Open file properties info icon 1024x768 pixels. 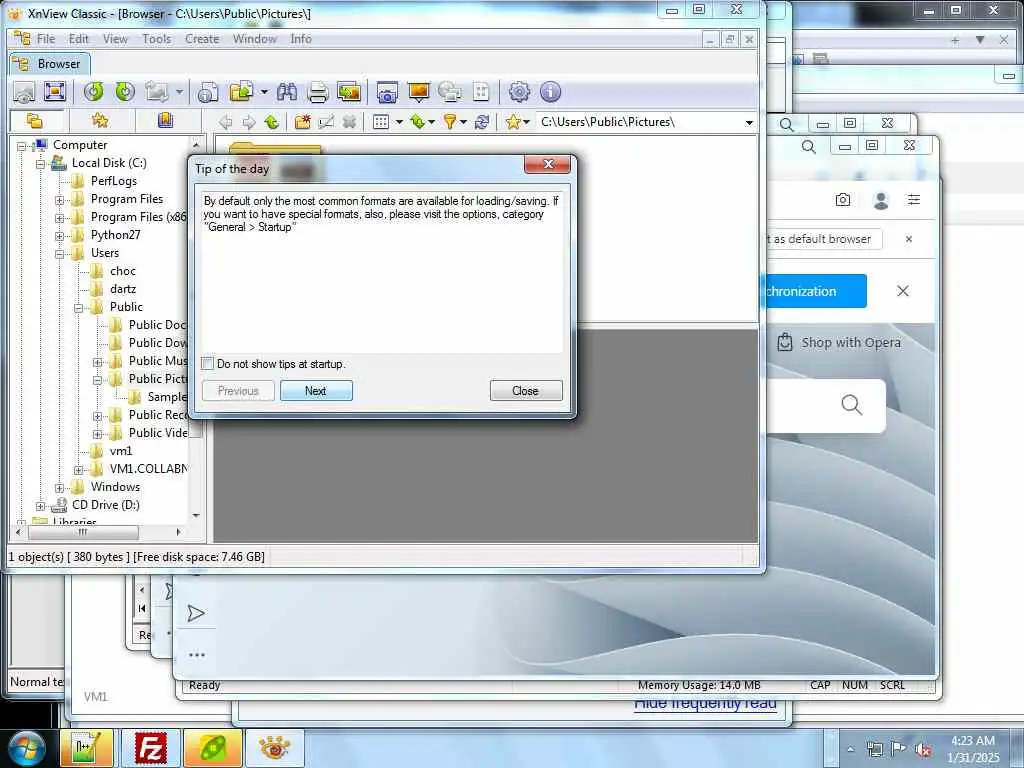[208, 92]
